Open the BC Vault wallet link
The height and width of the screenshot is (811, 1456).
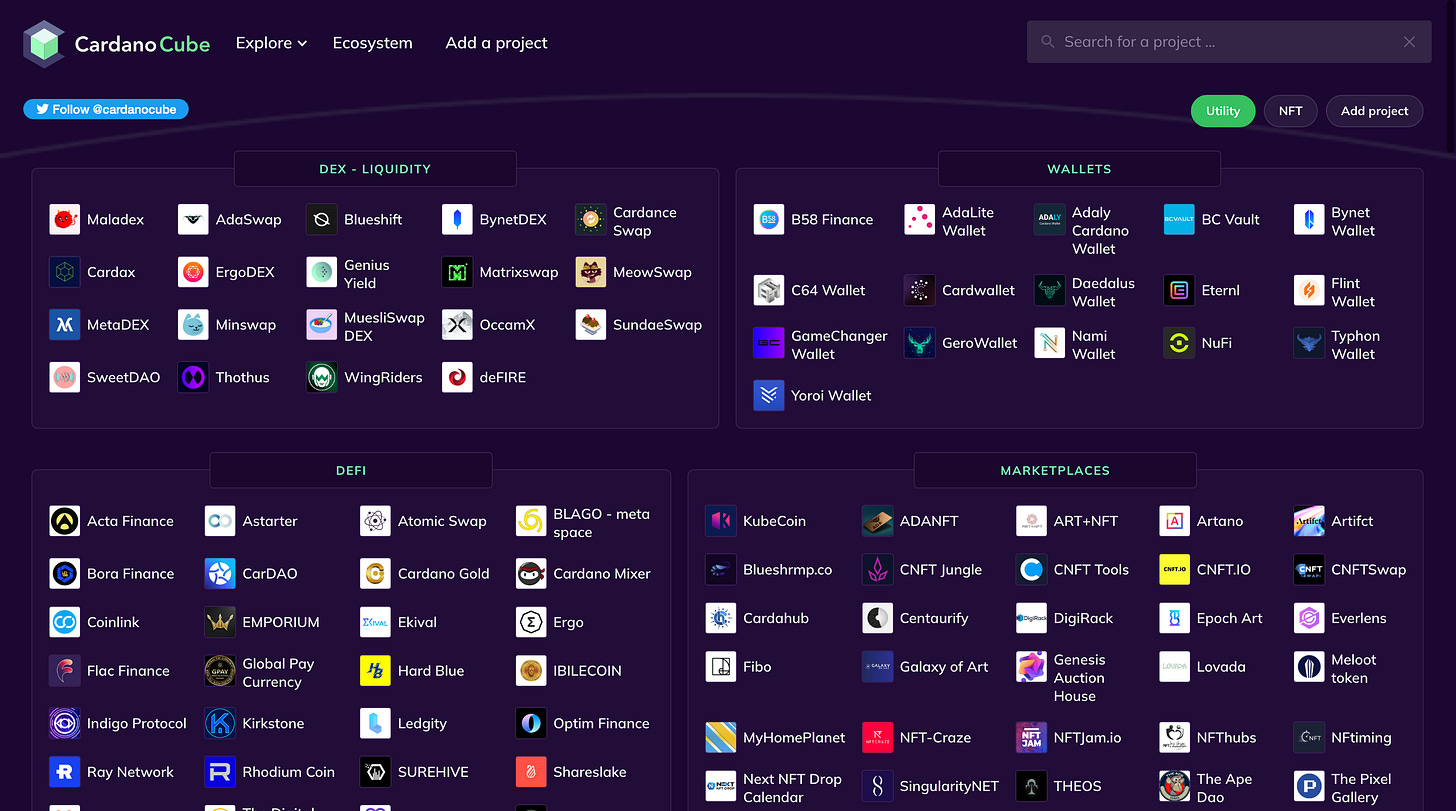click(x=1231, y=220)
